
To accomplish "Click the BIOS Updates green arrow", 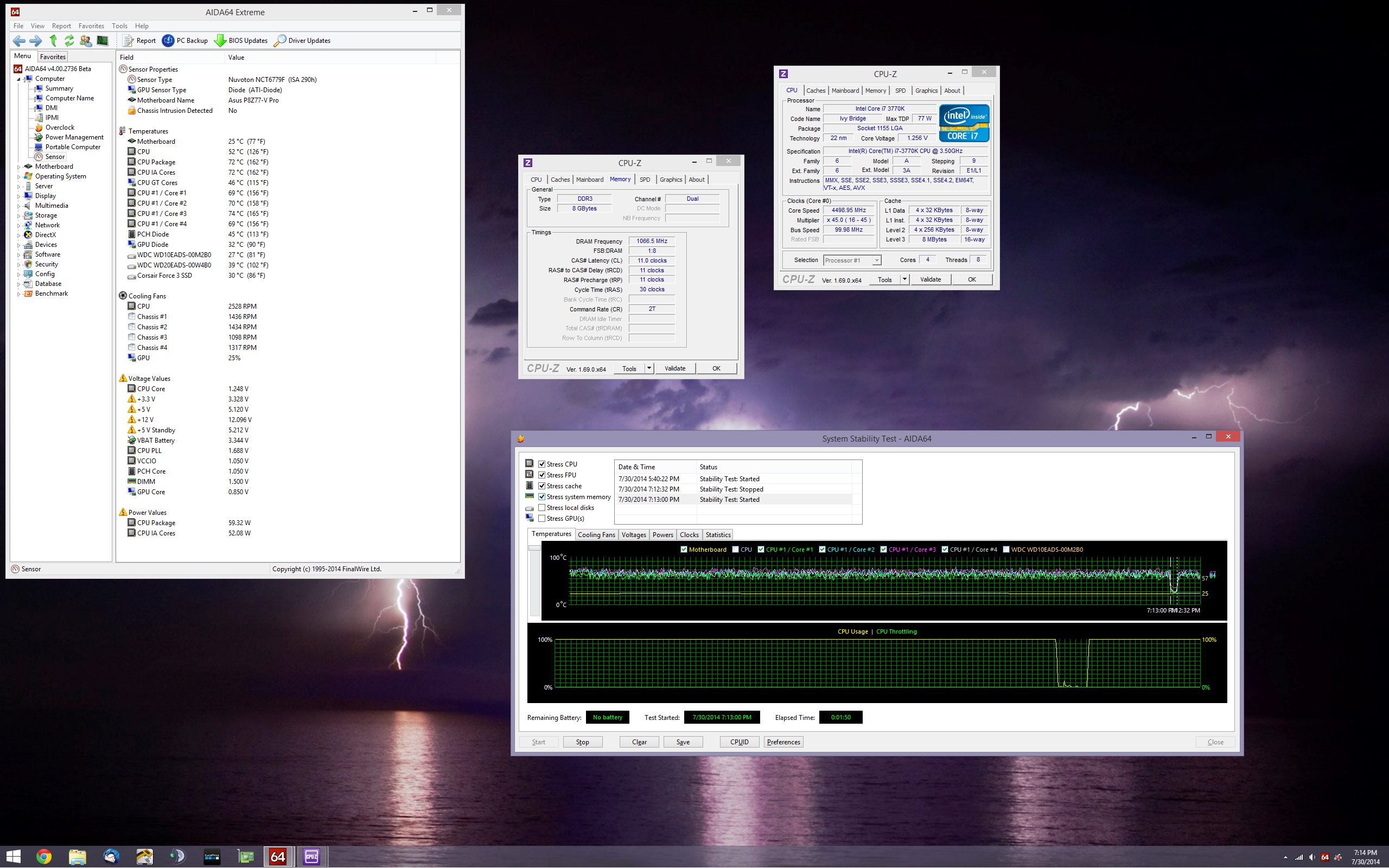I will (220, 40).
